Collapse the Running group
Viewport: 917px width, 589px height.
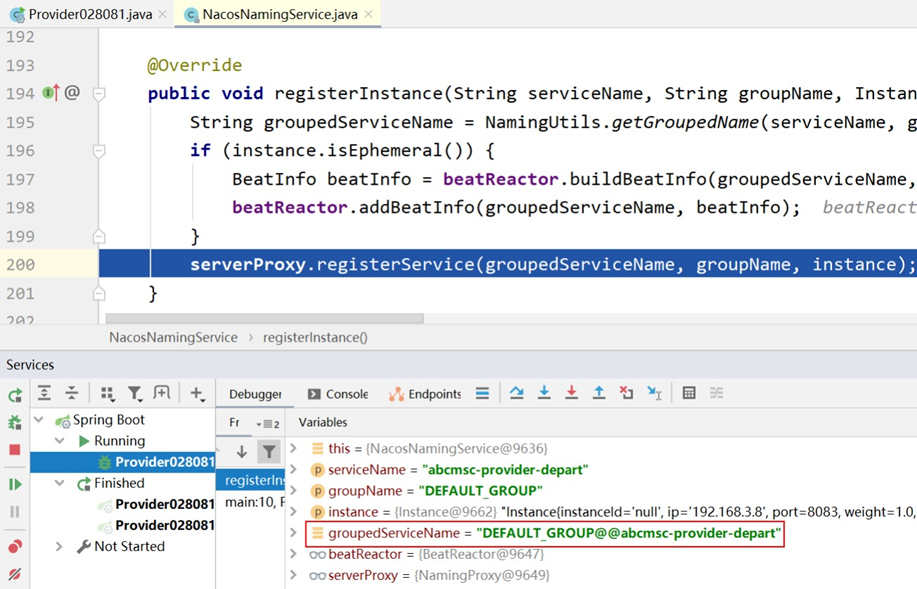coord(60,441)
